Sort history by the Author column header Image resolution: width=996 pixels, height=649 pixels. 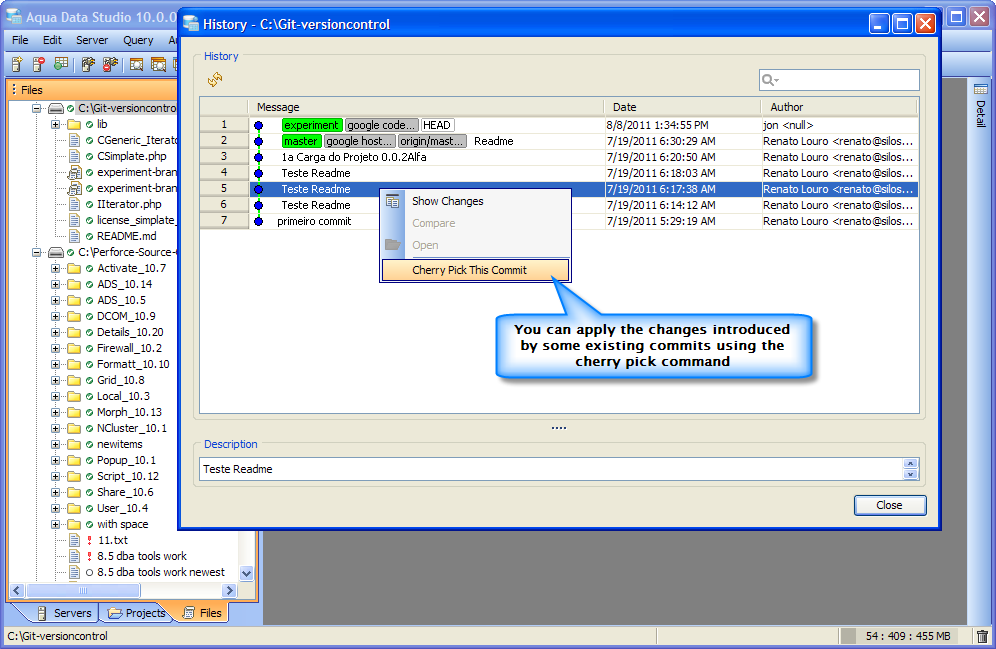(839, 107)
